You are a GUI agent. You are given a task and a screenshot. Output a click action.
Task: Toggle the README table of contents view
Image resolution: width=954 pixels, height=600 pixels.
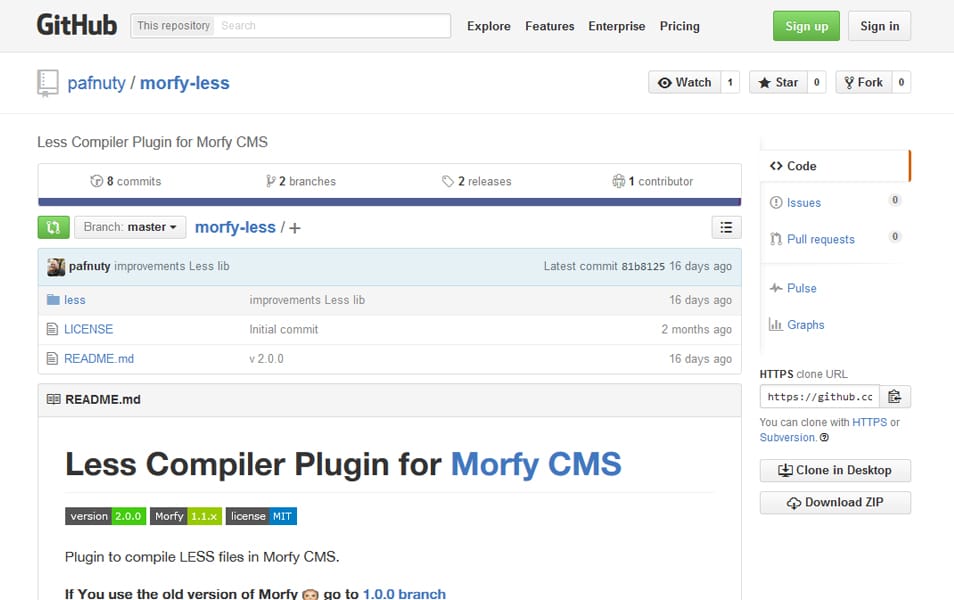[x=726, y=227]
